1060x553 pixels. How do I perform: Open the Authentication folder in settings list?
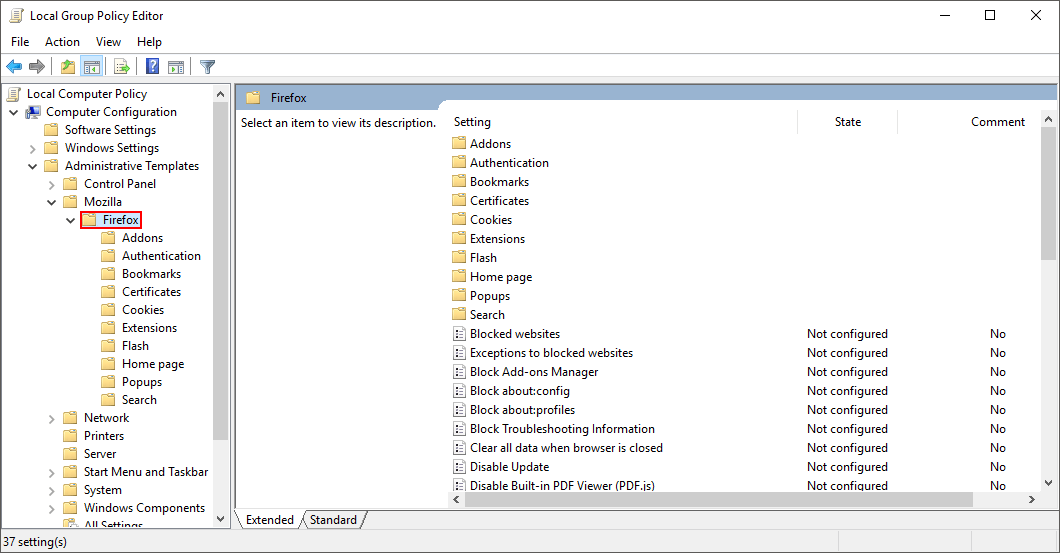tap(509, 163)
